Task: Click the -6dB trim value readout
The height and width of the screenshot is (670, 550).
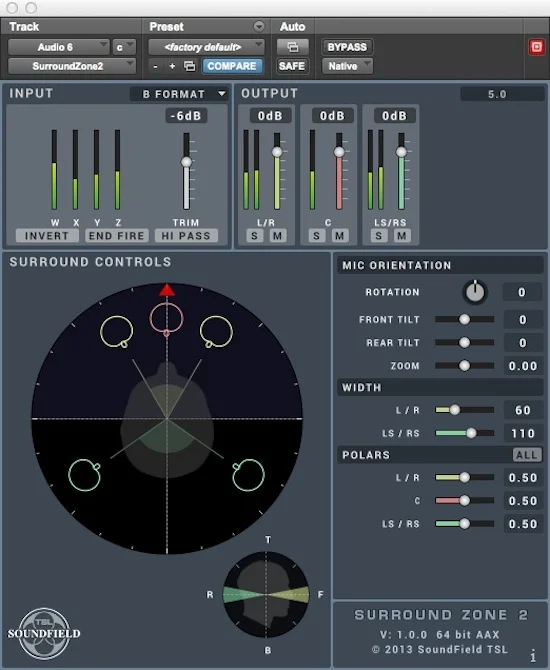Action: [x=187, y=116]
